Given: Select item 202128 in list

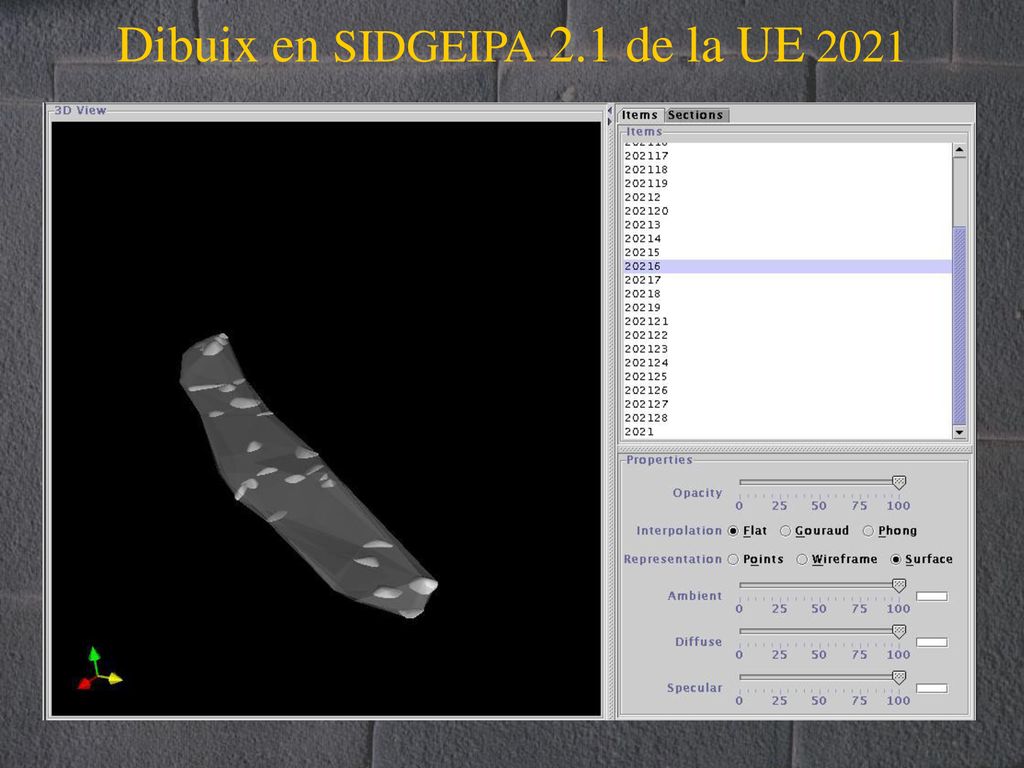Looking at the screenshot, I should pyautogui.click(x=788, y=418).
